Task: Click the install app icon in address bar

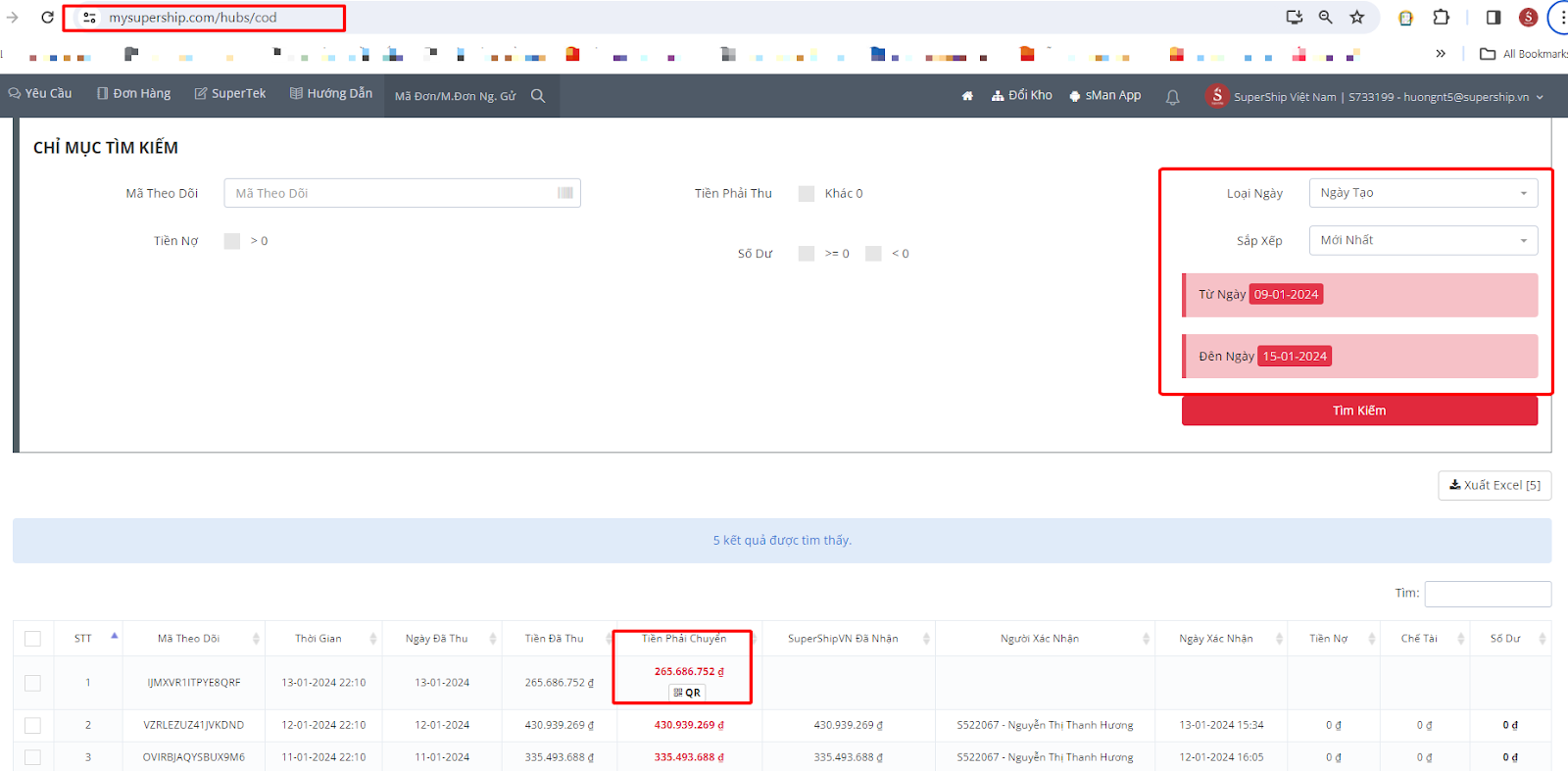Action: coord(1295,17)
